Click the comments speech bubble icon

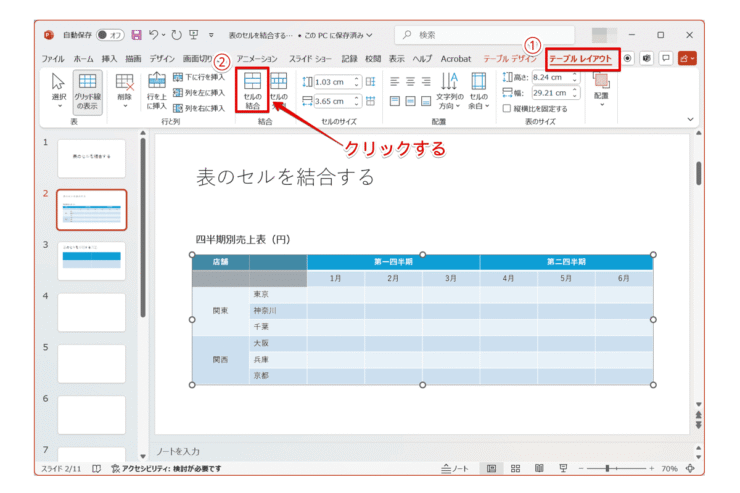pyautogui.click(x=665, y=58)
